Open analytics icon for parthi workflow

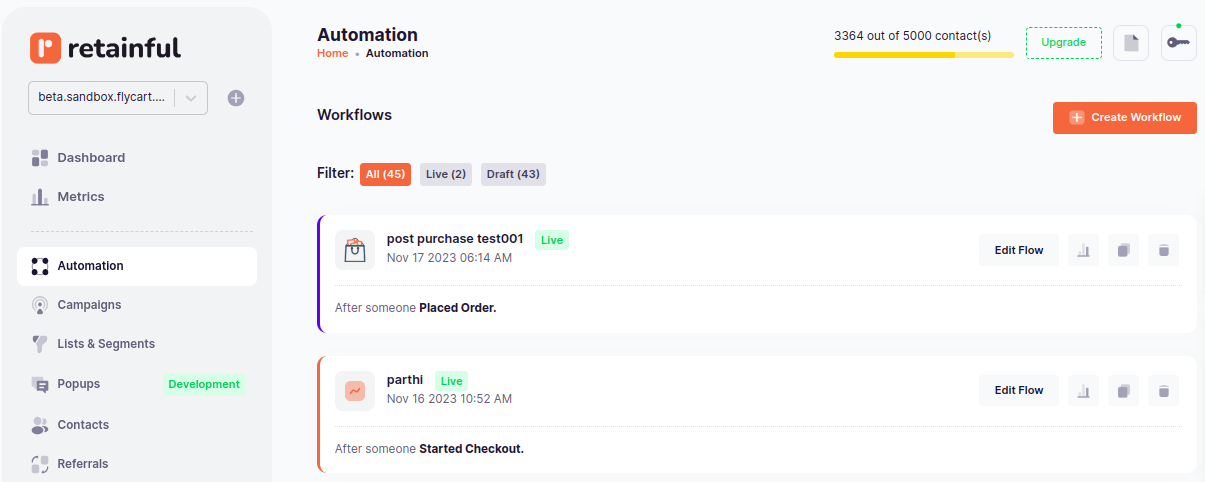[x=1083, y=390]
